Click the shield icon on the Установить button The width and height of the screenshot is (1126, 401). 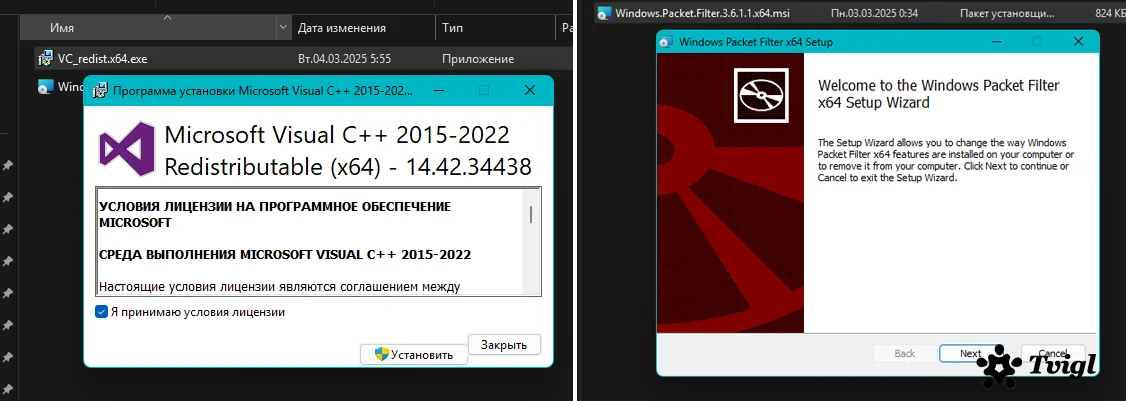tap(381, 354)
